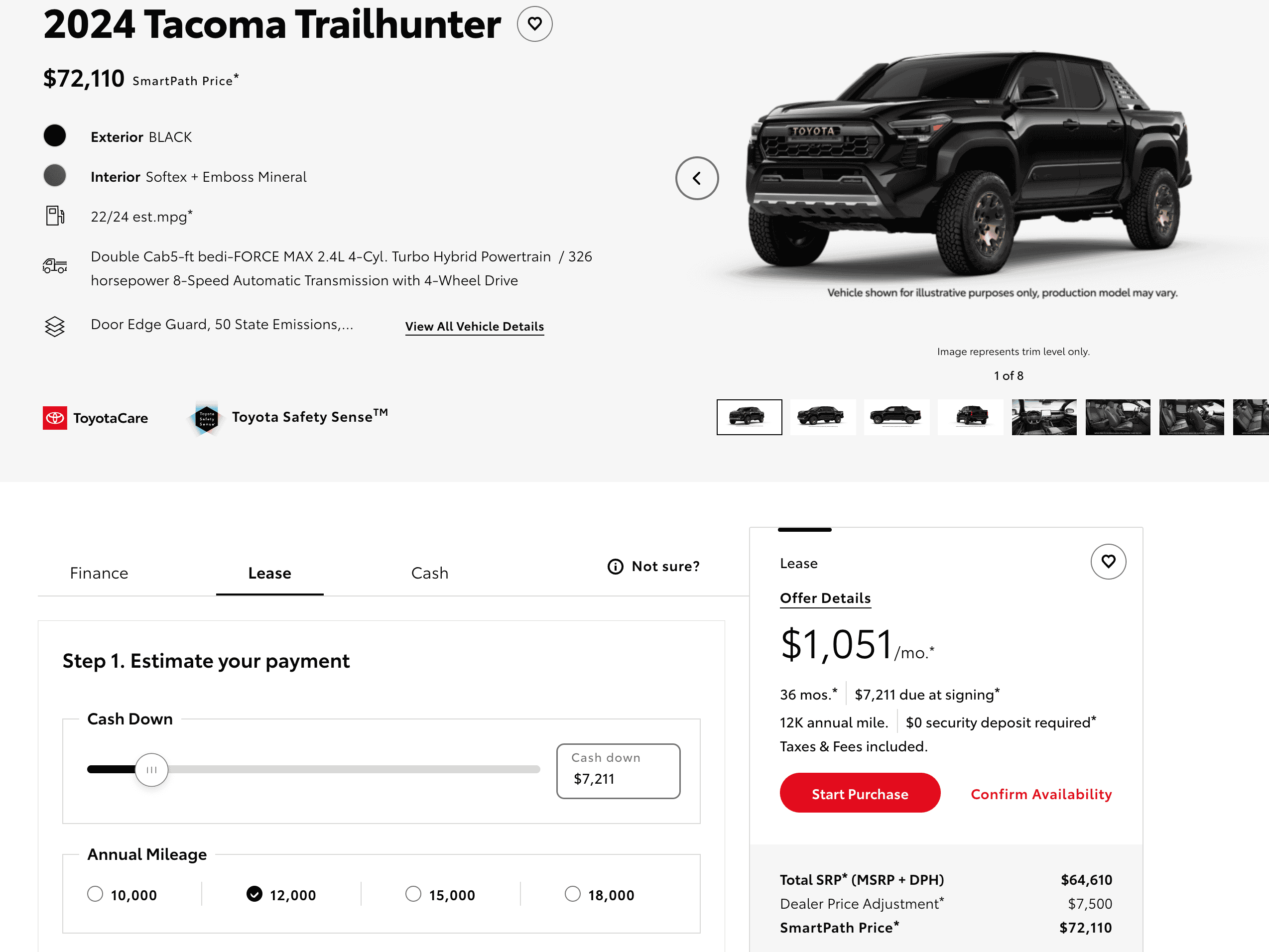The width and height of the screenshot is (1269, 952).
Task: Click the fuel pump mpg icon
Action: pos(55,216)
